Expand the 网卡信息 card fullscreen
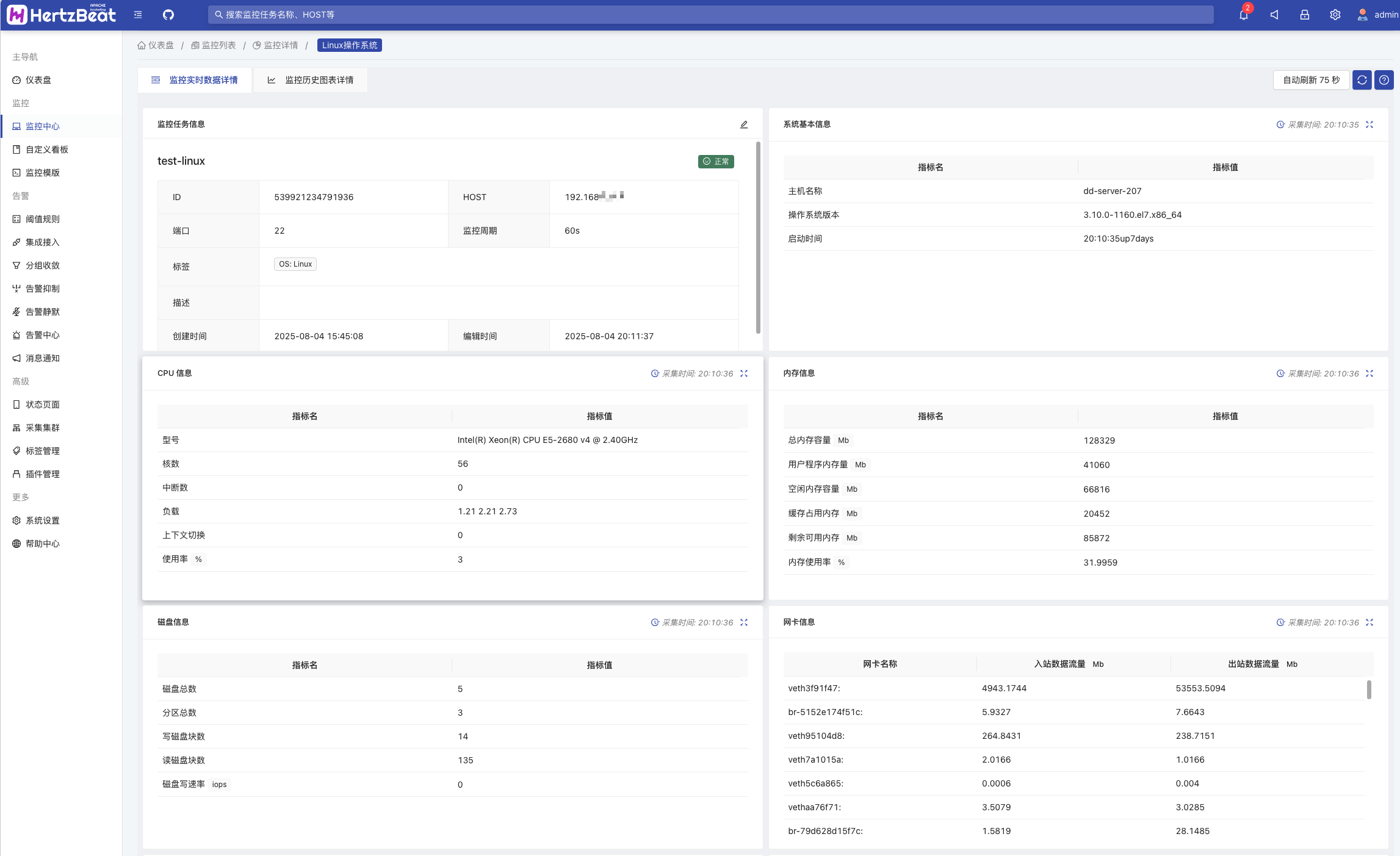1400x856 pixels. tap(1369, 622)
